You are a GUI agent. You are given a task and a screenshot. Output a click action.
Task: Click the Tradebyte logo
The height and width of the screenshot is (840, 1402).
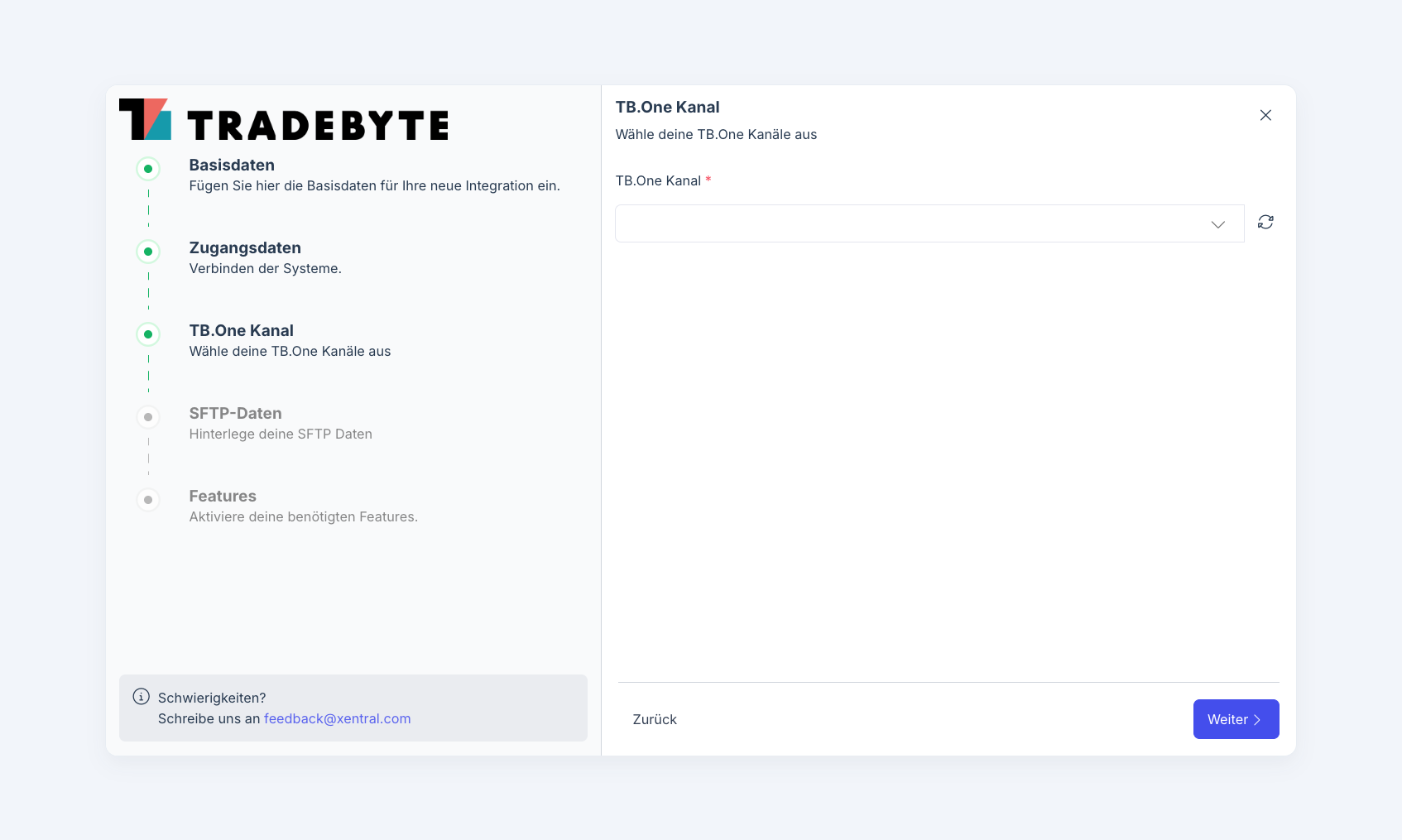pyautogui.click(x=284, y=120)
